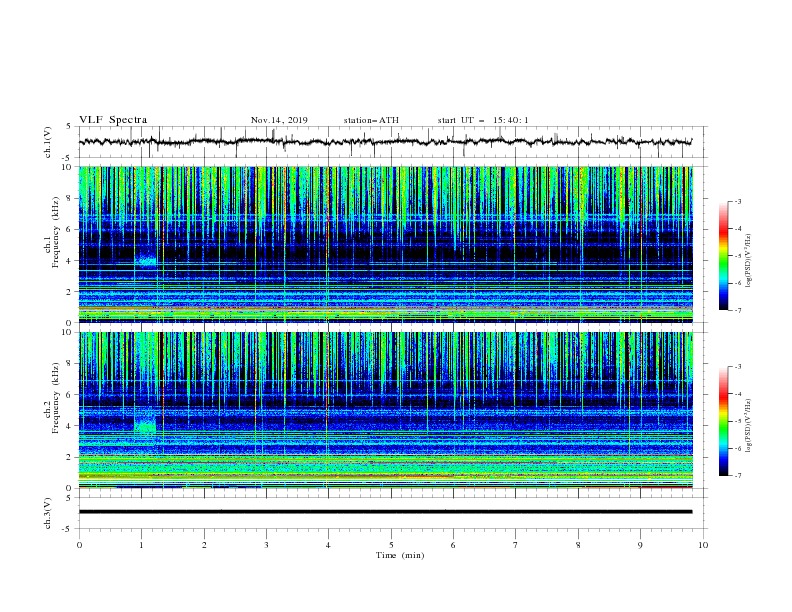792x612 pixels.
Task: Click the "5" tick on Time axis
Action: 391,545
